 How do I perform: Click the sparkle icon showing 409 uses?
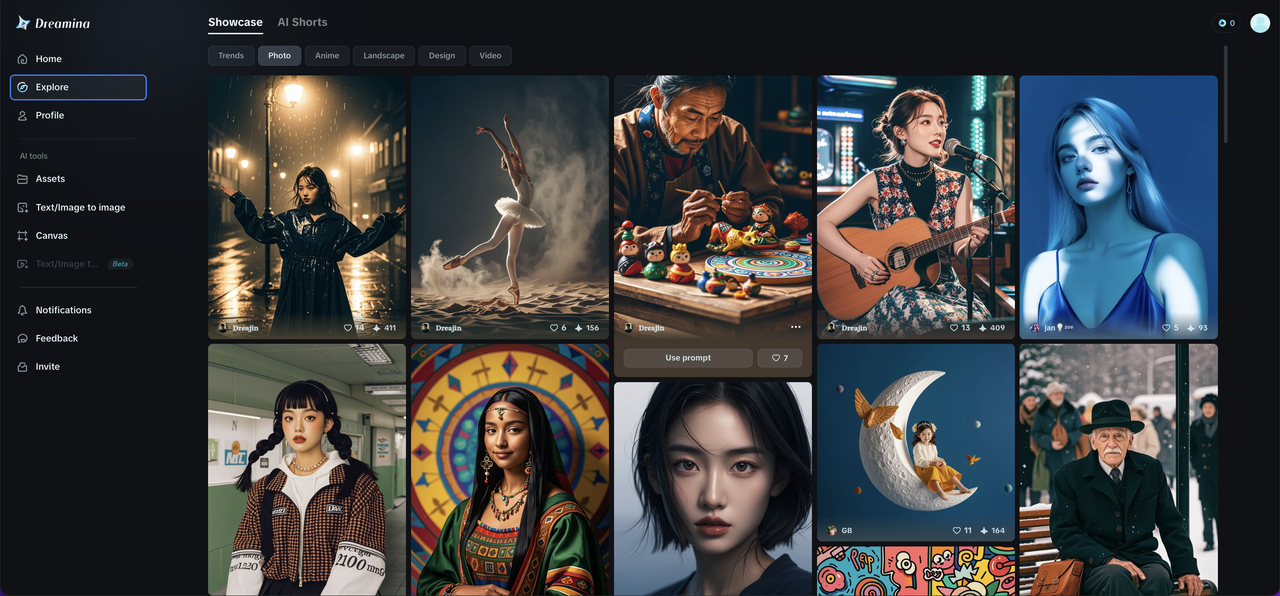point(983,328)
